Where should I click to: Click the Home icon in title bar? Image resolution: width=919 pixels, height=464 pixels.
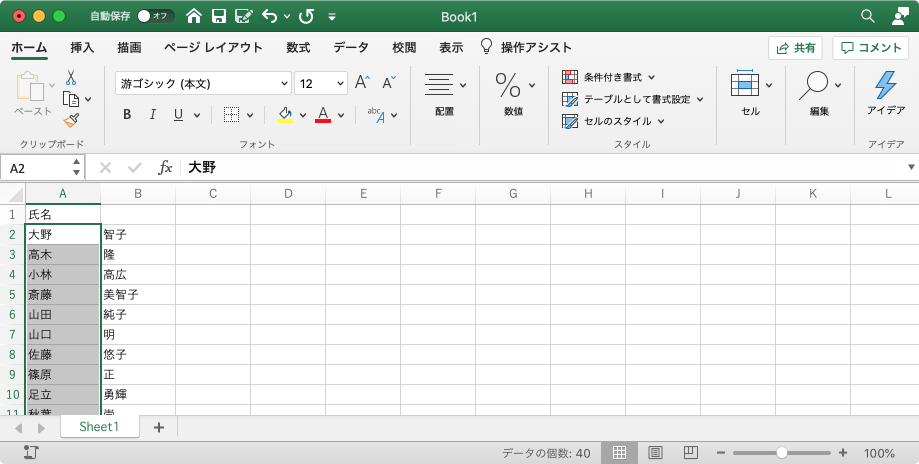(194, 16)
